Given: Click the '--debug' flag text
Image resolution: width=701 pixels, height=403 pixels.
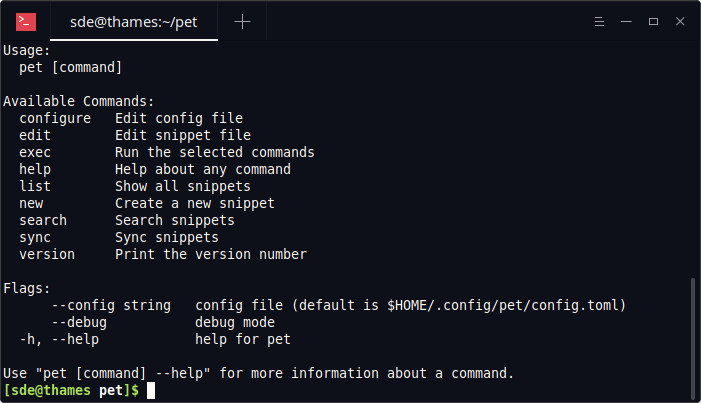Looking at the screenshot, I should 79,322.
